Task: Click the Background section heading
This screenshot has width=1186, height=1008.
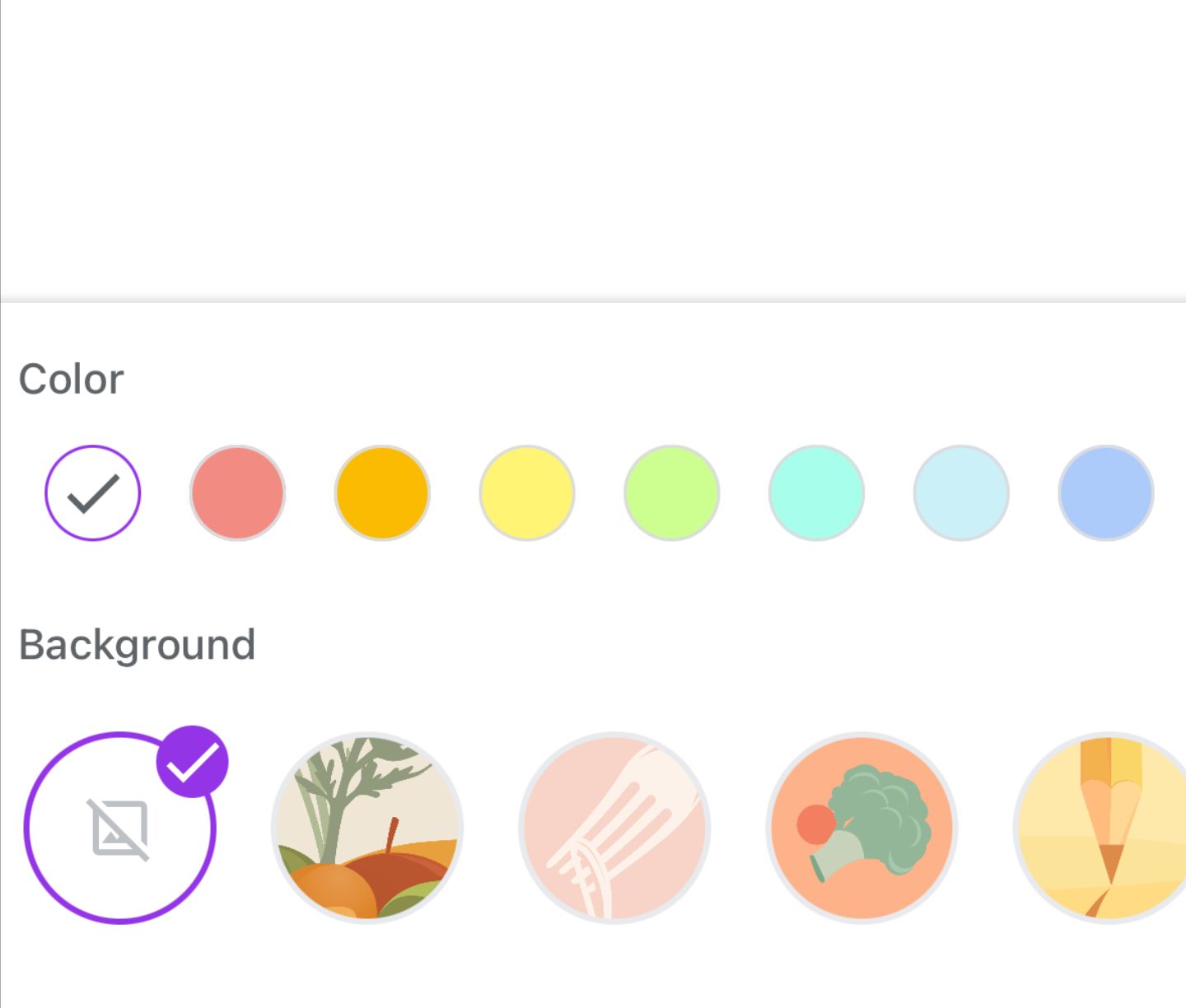Action: (137, 645)
